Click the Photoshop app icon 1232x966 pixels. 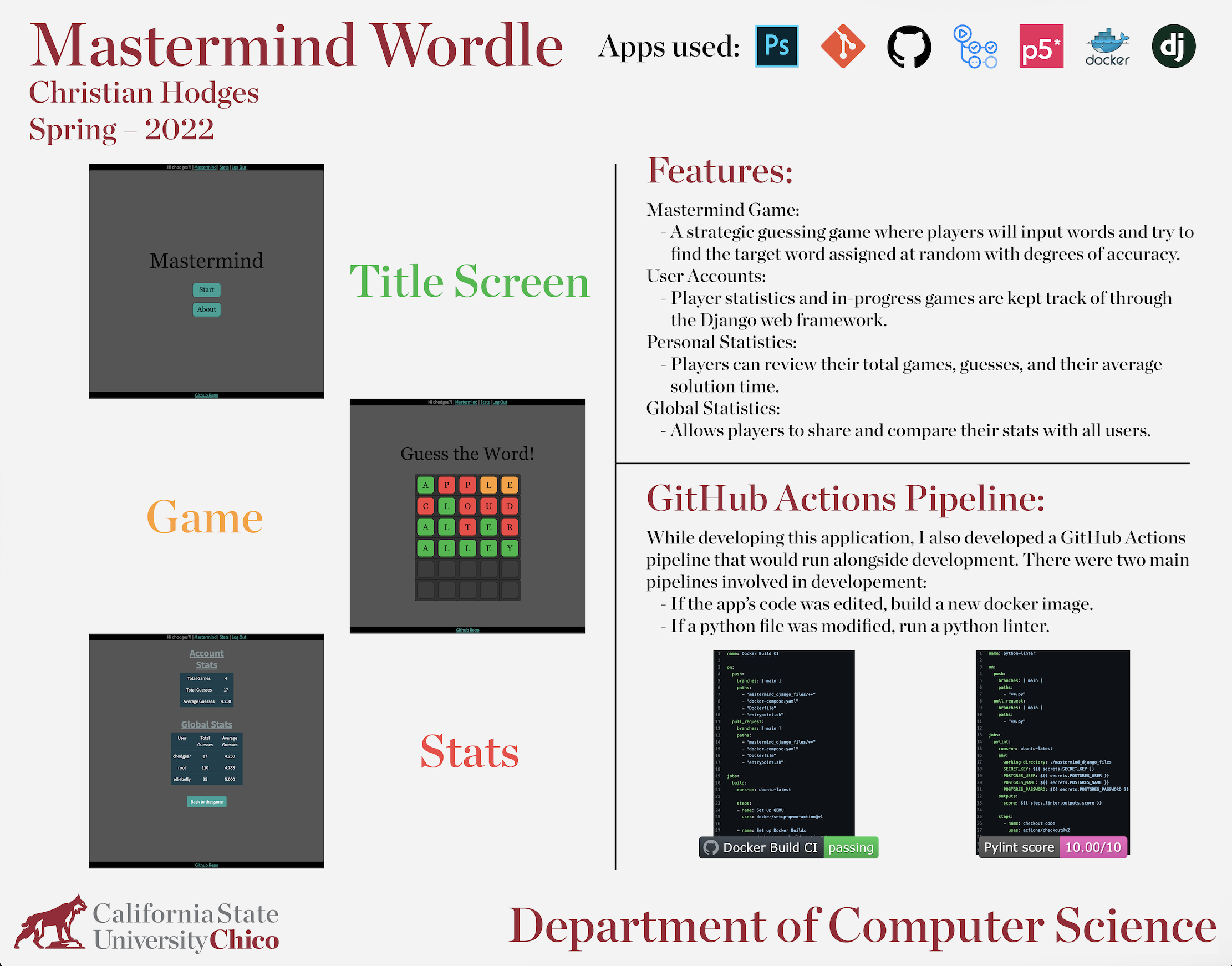[x=776, y=47]
